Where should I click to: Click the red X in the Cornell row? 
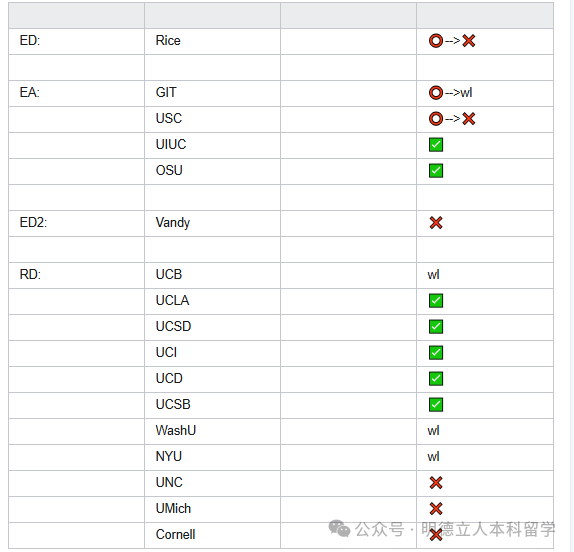pyautogui.click(x=436, y=535)
